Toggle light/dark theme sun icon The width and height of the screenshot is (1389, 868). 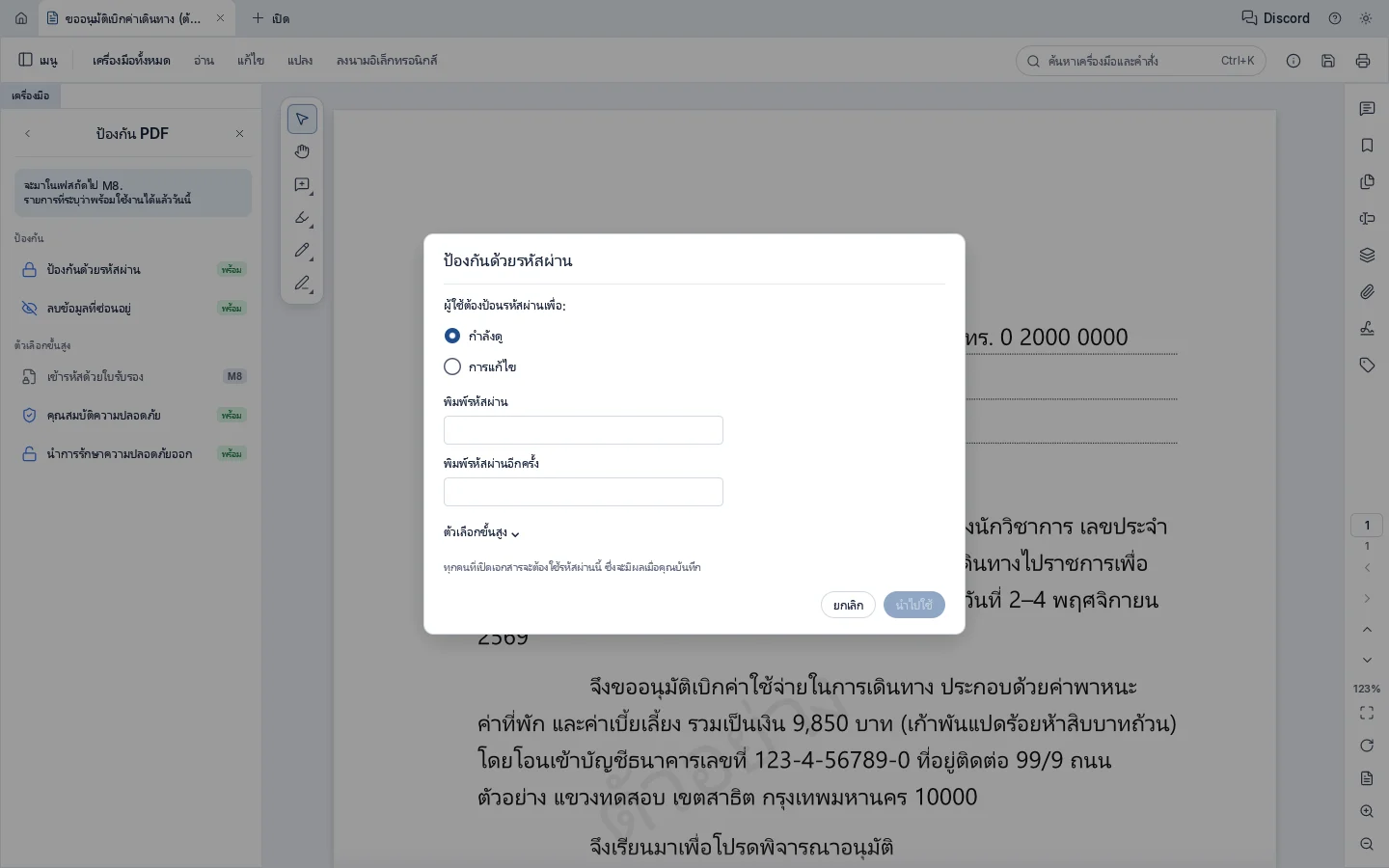(1366, 18)
